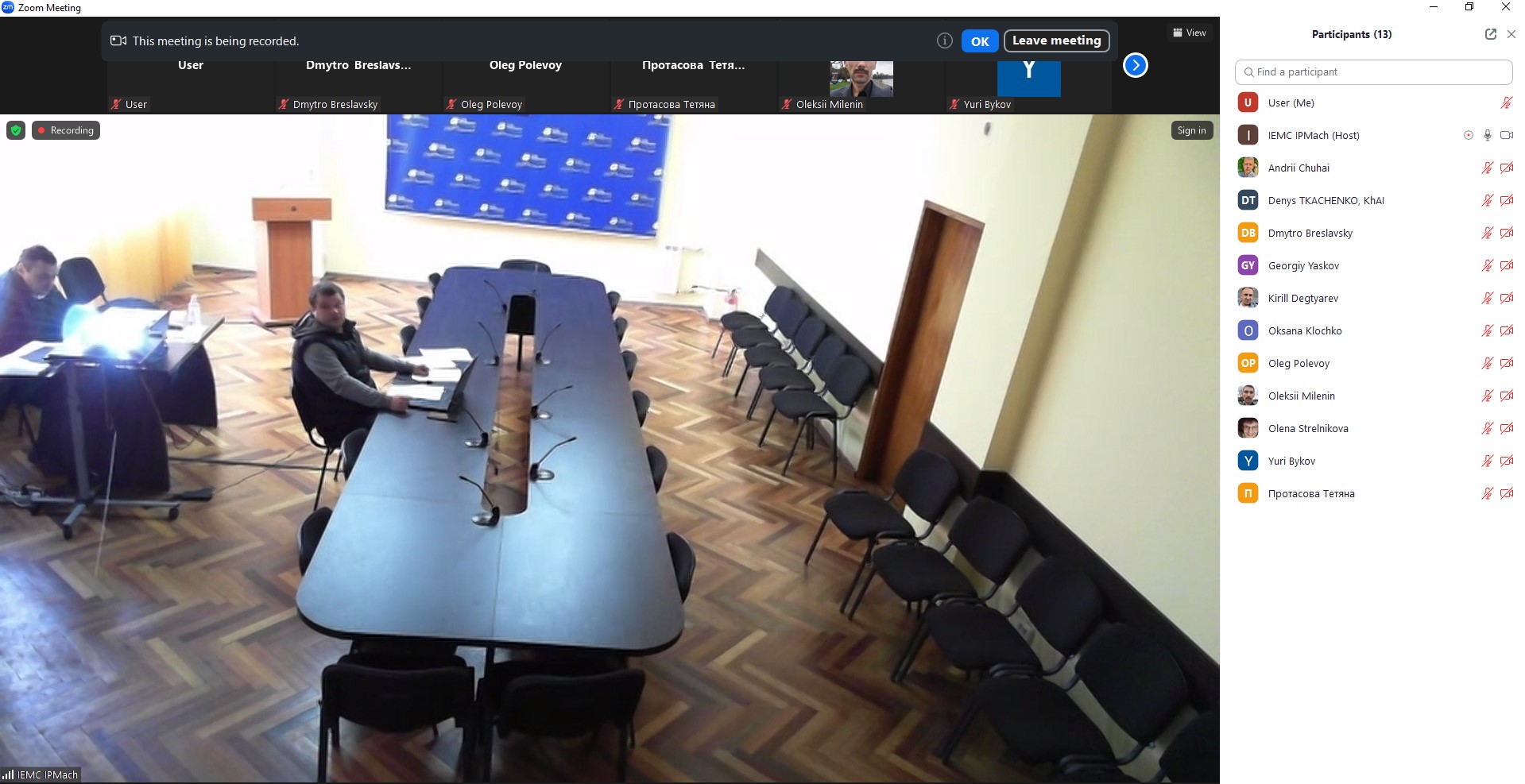Screen dimensions: 1525x784
Task: Select Denys TKACHENKO in participants list
Action: (x=1326, y=200)
